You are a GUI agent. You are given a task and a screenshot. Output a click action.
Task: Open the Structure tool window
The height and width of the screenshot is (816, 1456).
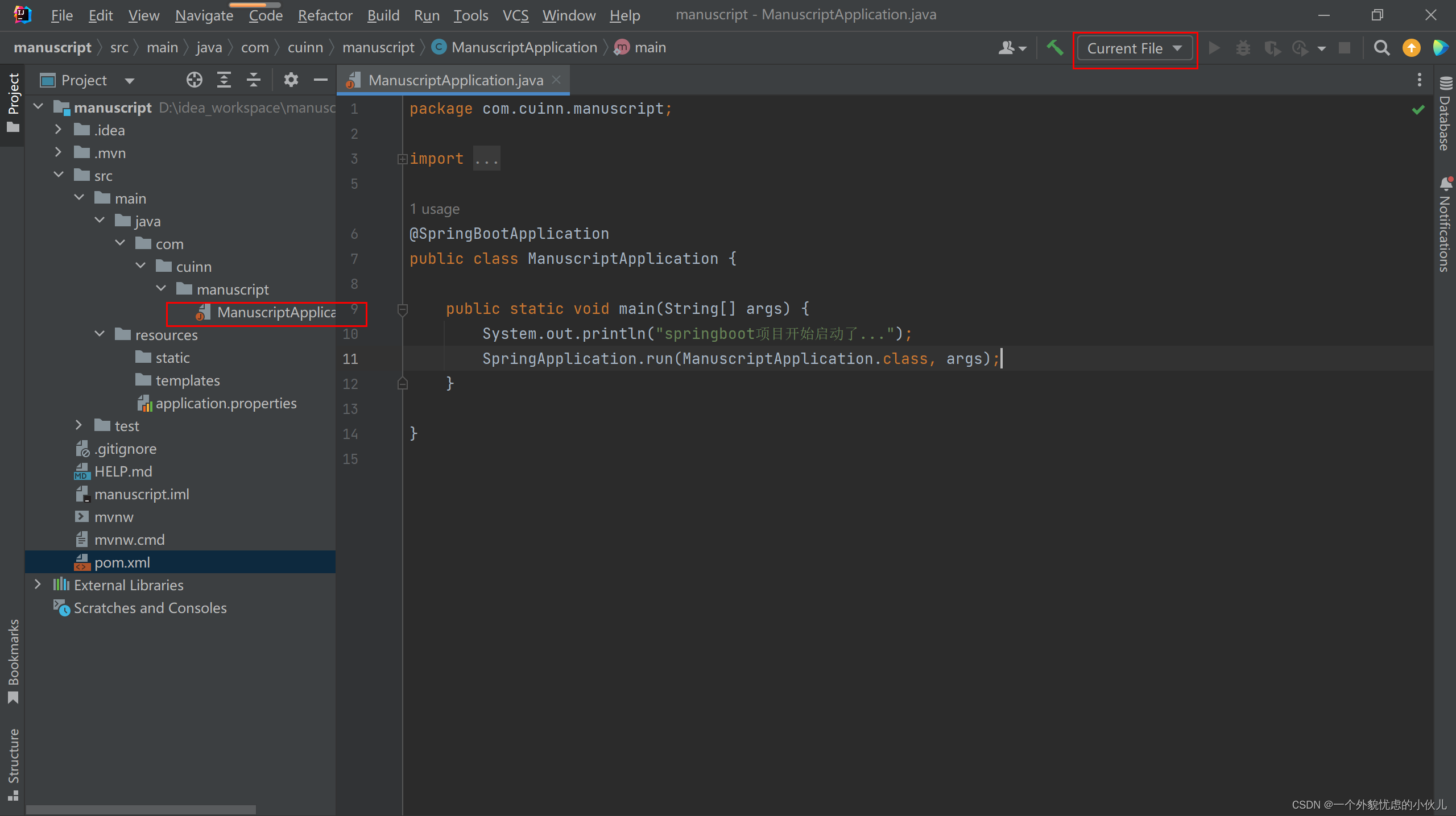13,764
